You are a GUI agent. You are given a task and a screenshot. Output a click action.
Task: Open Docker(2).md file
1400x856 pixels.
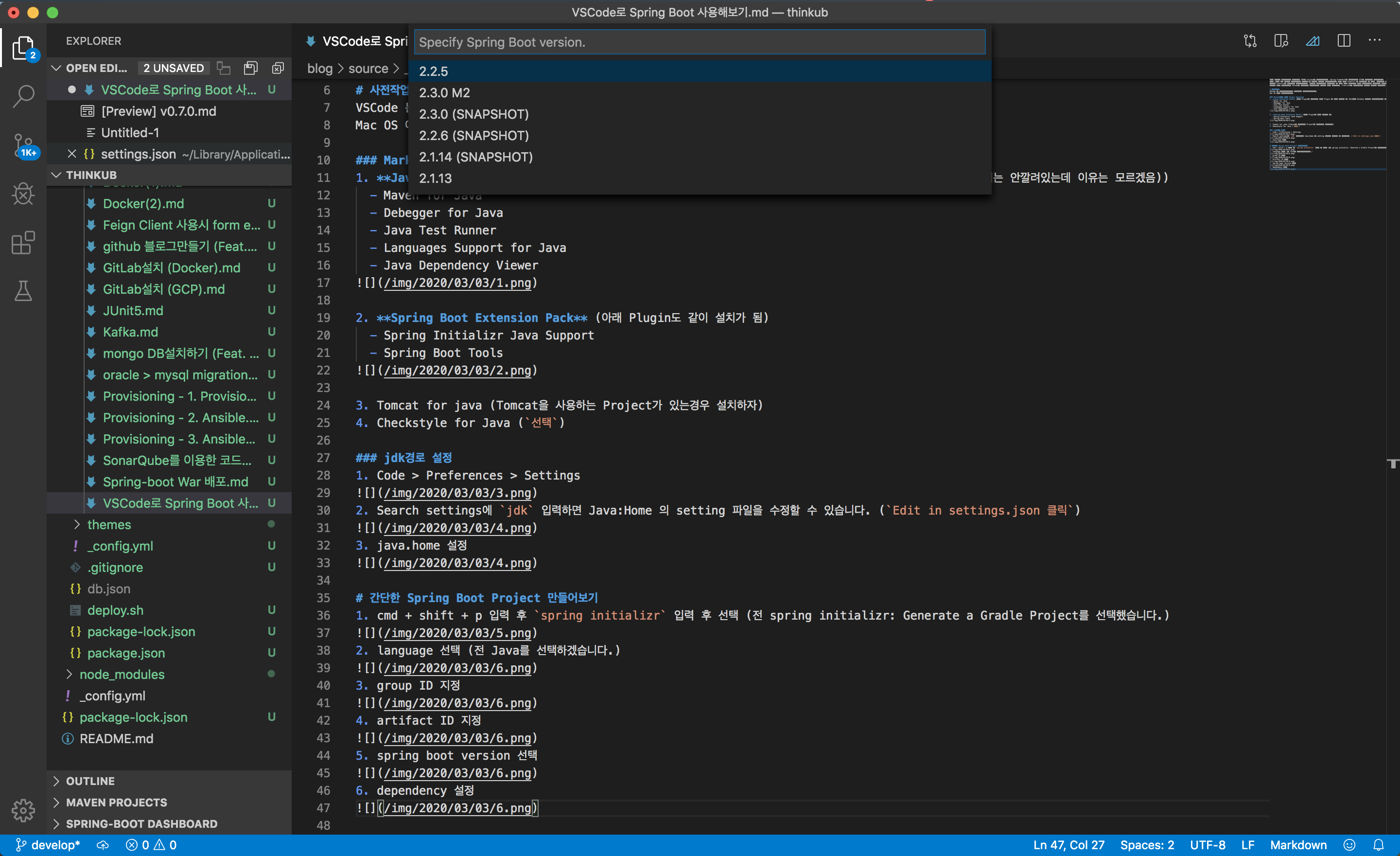[169, 203]
